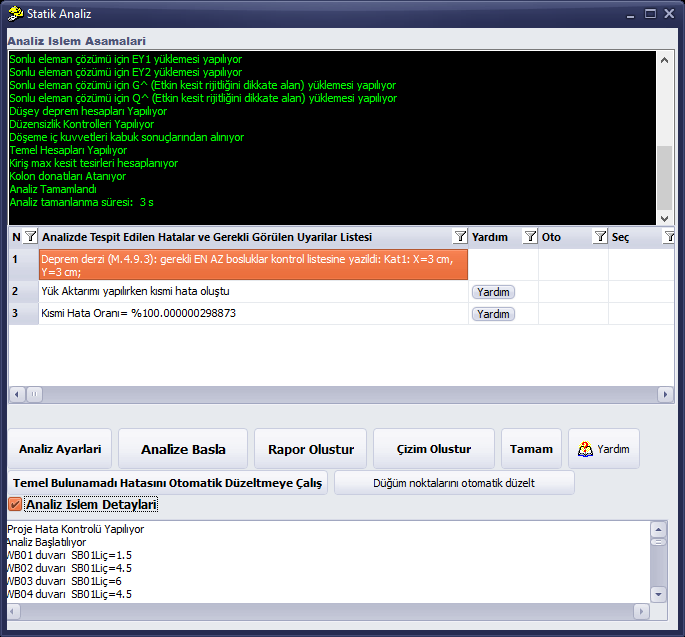The width and height of the screenshot is (685, 637).
Task: Click Yardım button for Kısmi Hata Oranı row
Action: tap(493, 314)
